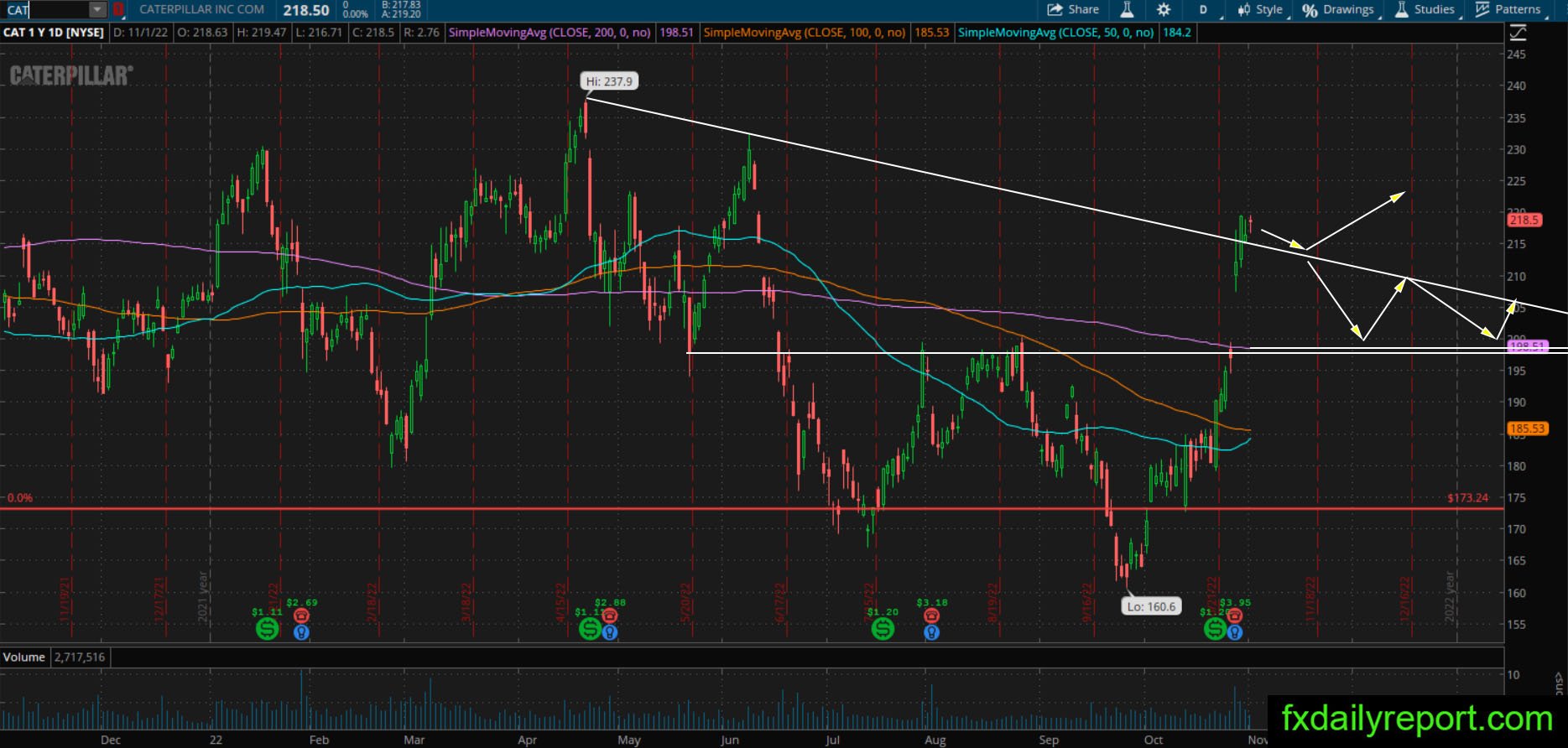Click the $3.18 earnings phone icon
The image size is (1568, 748).
click(x=931, y=616)
